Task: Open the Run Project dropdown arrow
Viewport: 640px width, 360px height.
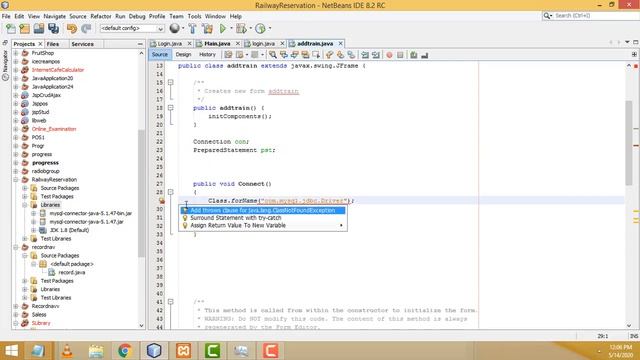Action: coord(231,29)
